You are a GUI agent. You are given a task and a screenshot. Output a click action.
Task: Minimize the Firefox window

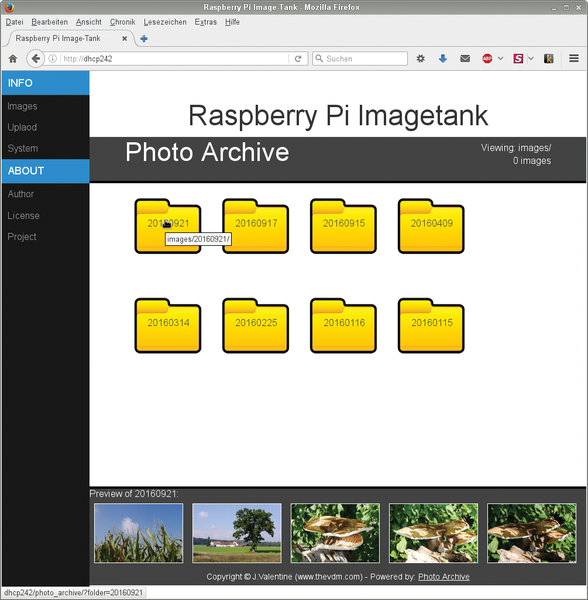(x=554, y=8)
